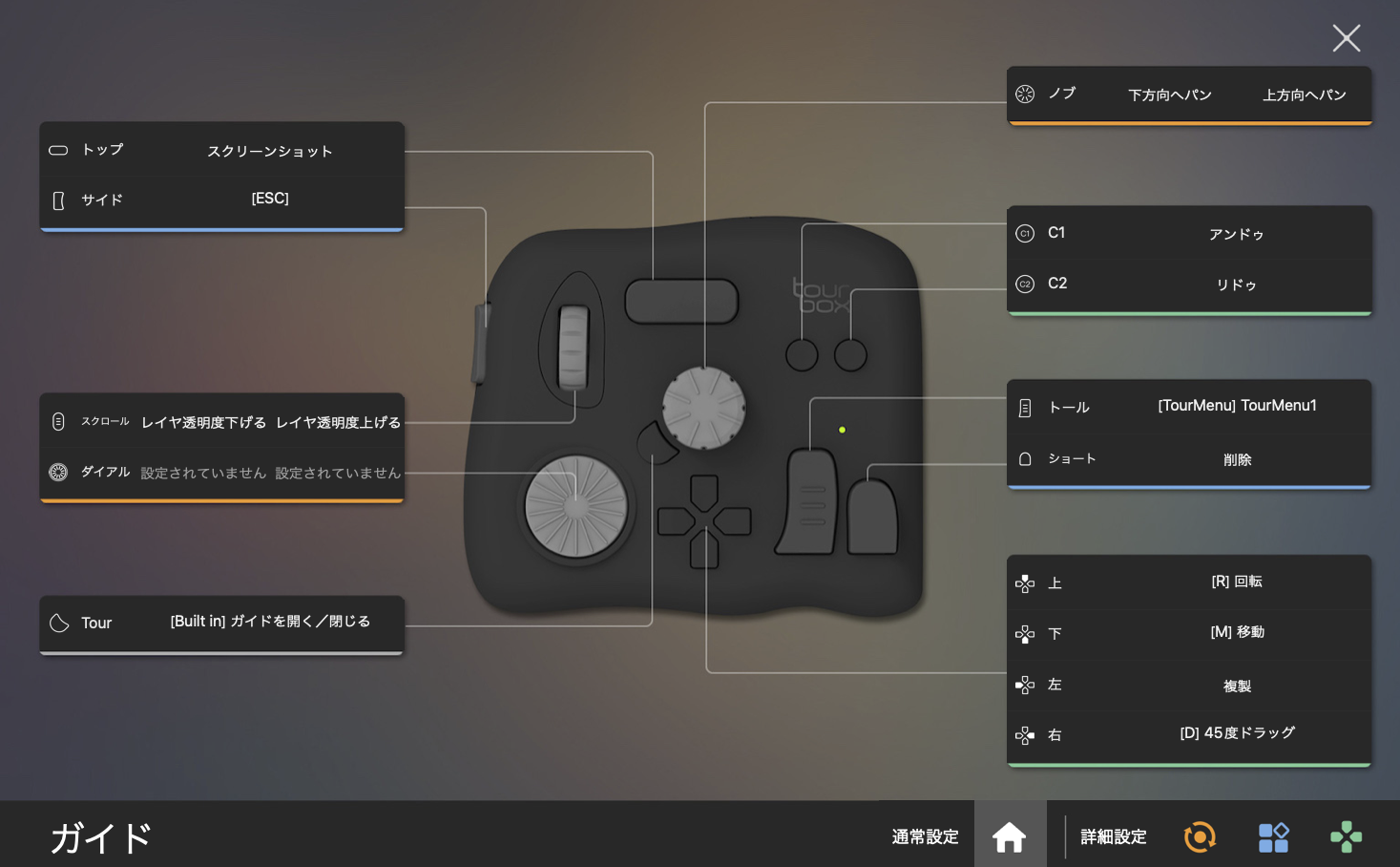Click the center knob on the device image
1400x867 pixels.
pos(704,408)
